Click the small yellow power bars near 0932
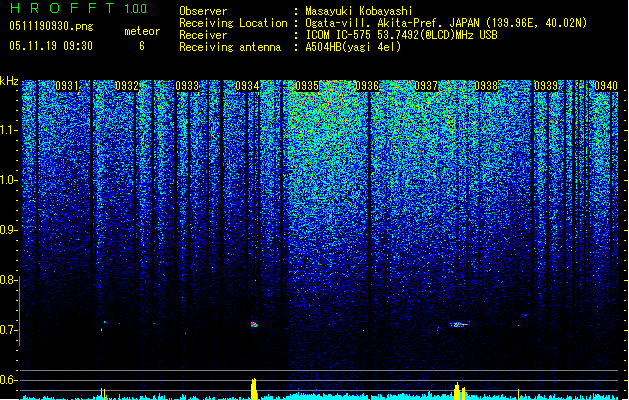 click(103, 393)
